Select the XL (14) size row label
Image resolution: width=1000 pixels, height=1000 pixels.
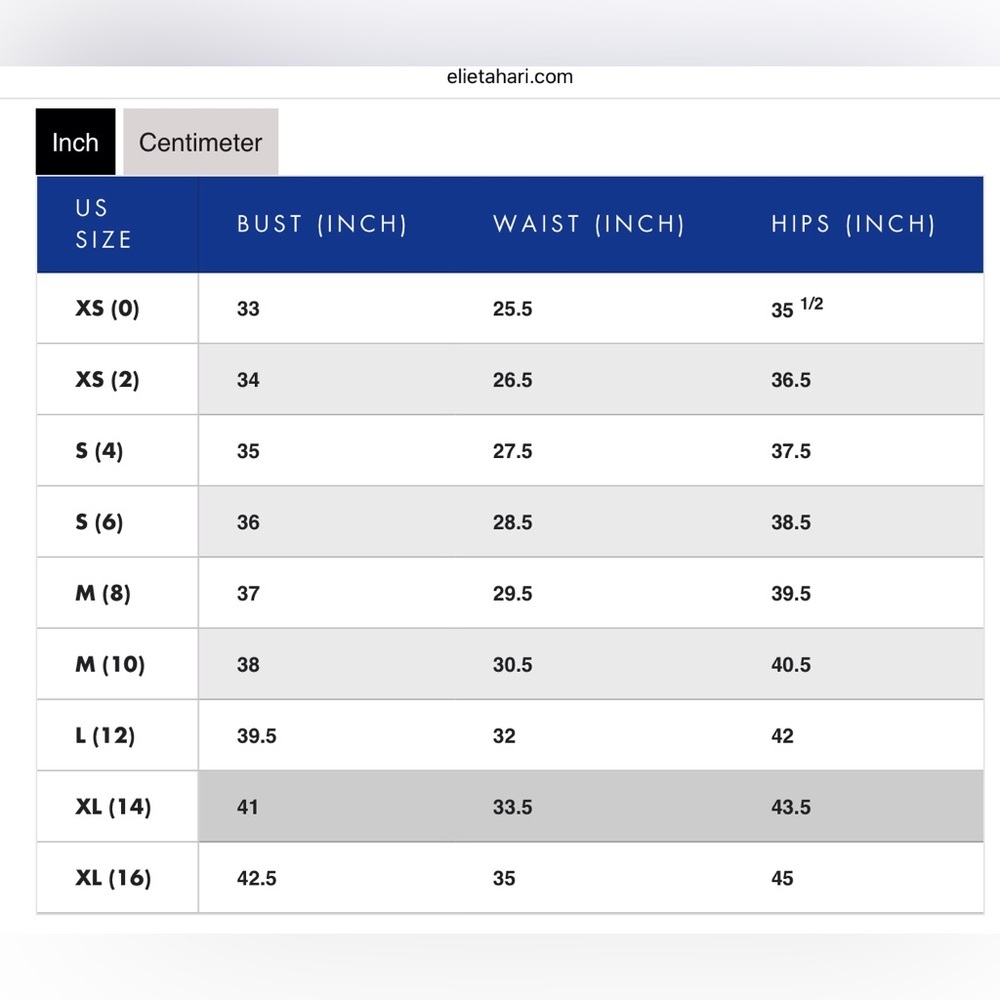point(114,807)
